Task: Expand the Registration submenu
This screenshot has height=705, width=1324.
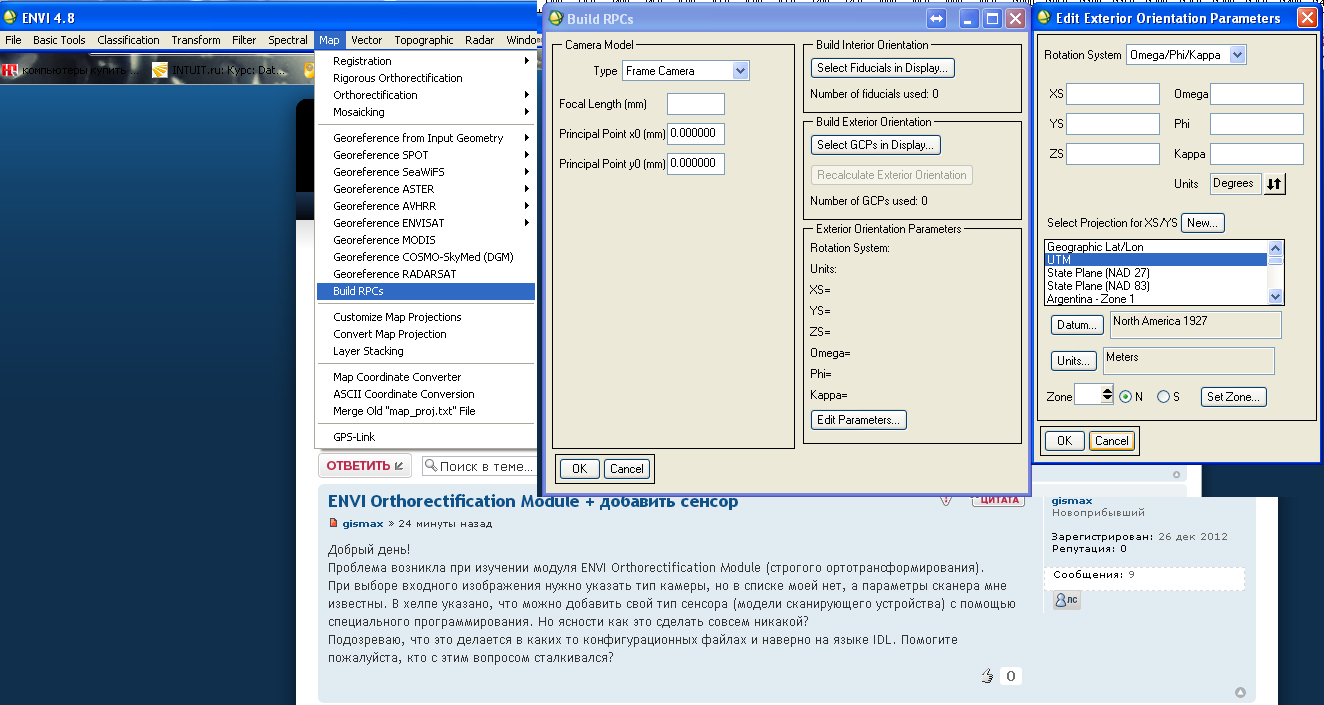Action: coord(426,61)
